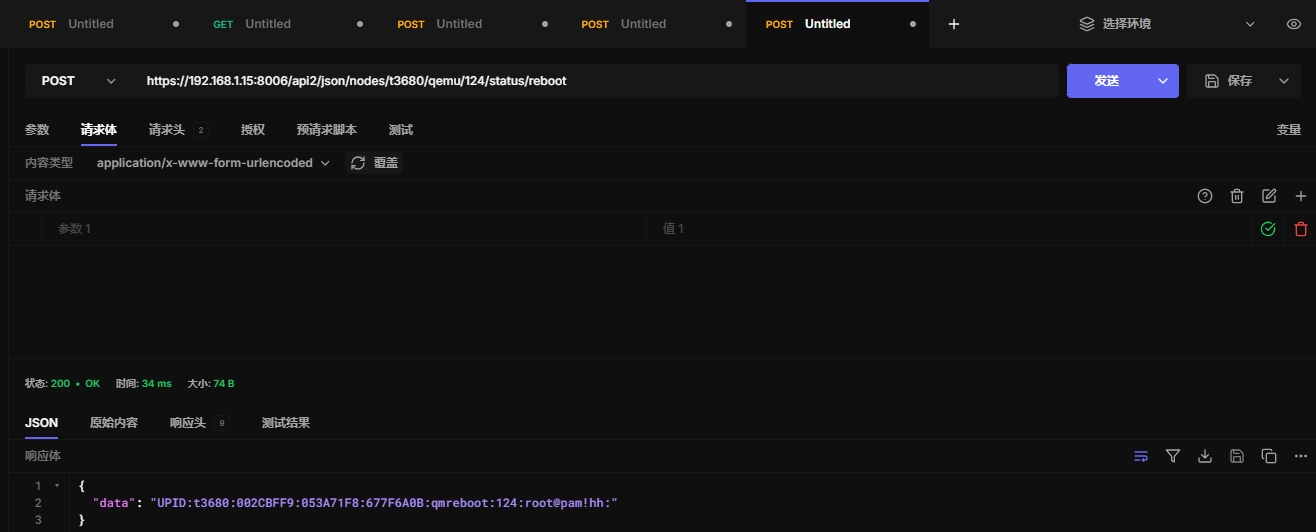This screenshot has height=532, width=1316.
Task: Expand the content type application/x-www-form-urlencoded dropdown
Action: click(213, 163)
